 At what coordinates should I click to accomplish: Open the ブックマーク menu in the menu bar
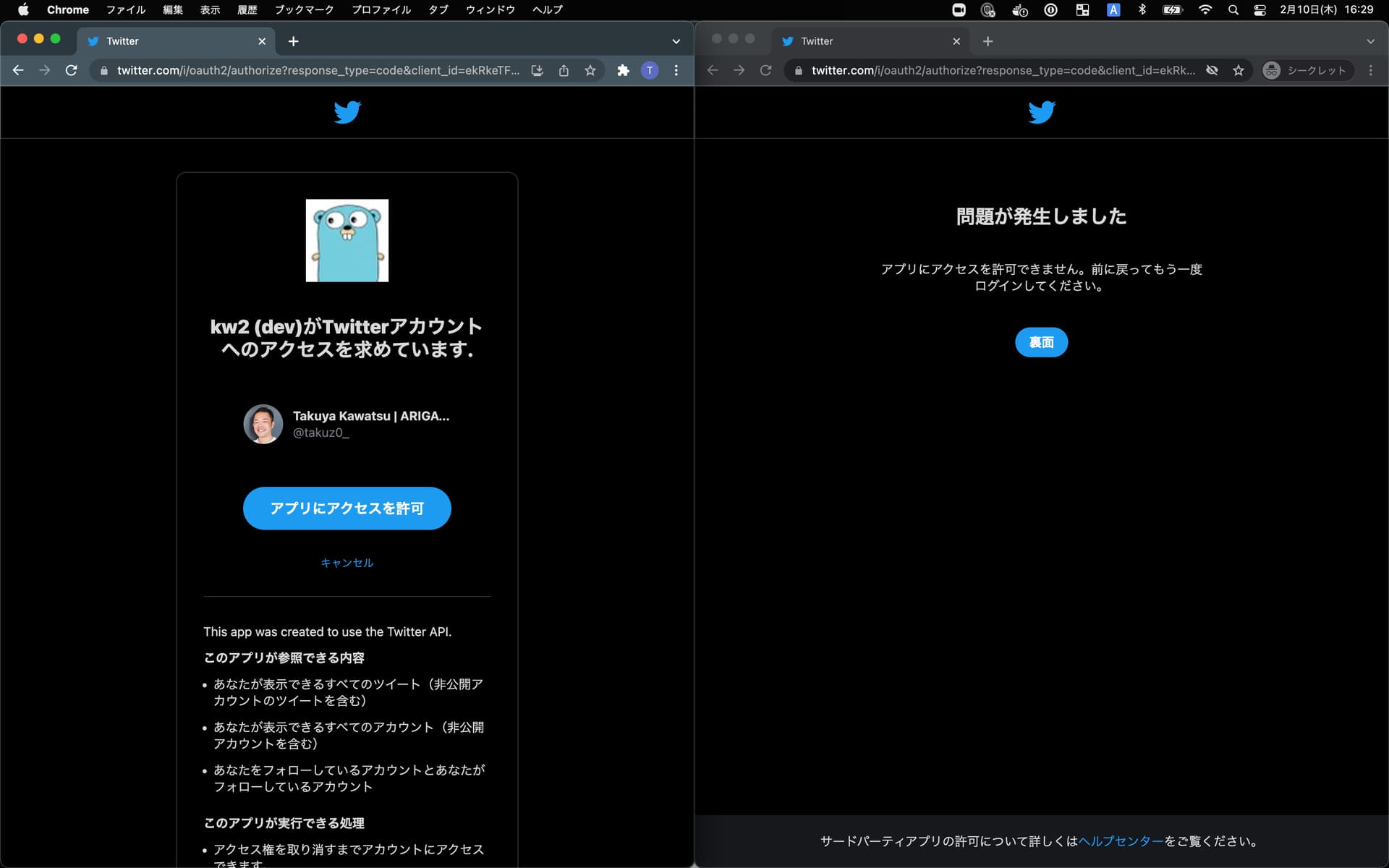coord(302,10)
